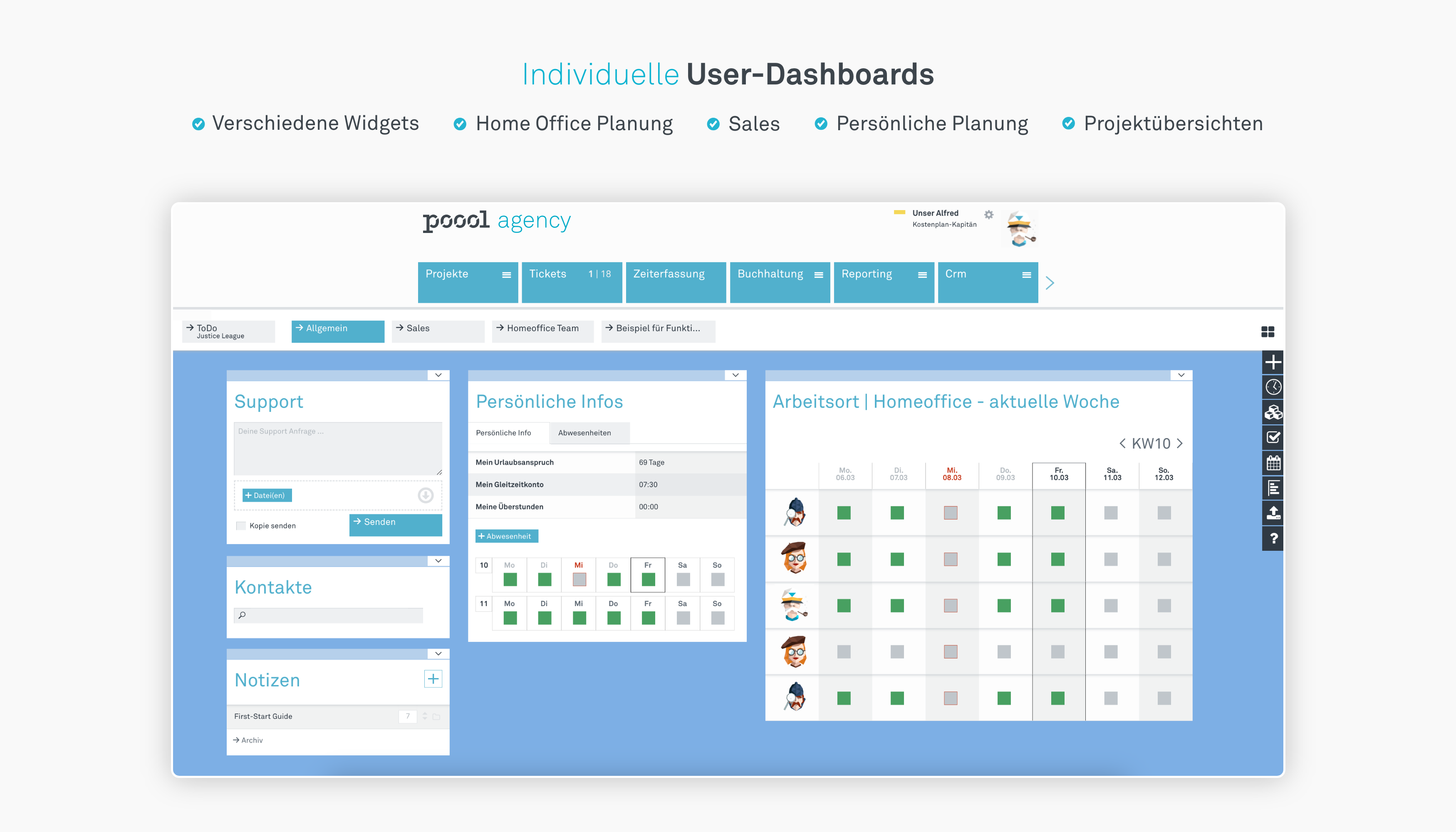Open the question mark help icon
Screen dimensions: 1456x832
[1273, 538]
